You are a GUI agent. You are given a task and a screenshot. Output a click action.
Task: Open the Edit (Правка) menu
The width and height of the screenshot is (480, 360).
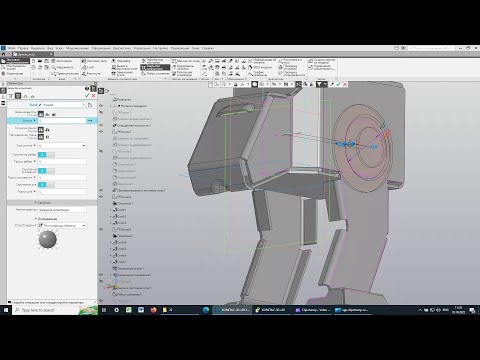(23, 48)
